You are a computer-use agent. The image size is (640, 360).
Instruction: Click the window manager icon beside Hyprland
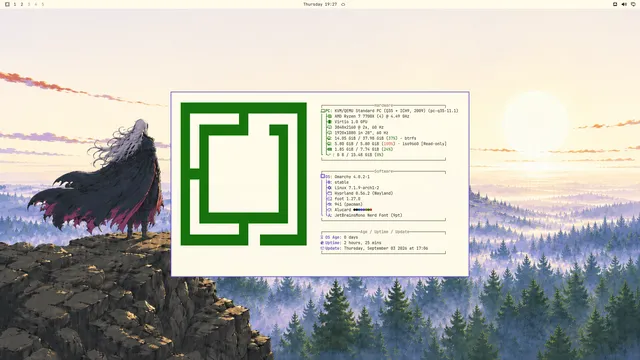tap(329, 193)
